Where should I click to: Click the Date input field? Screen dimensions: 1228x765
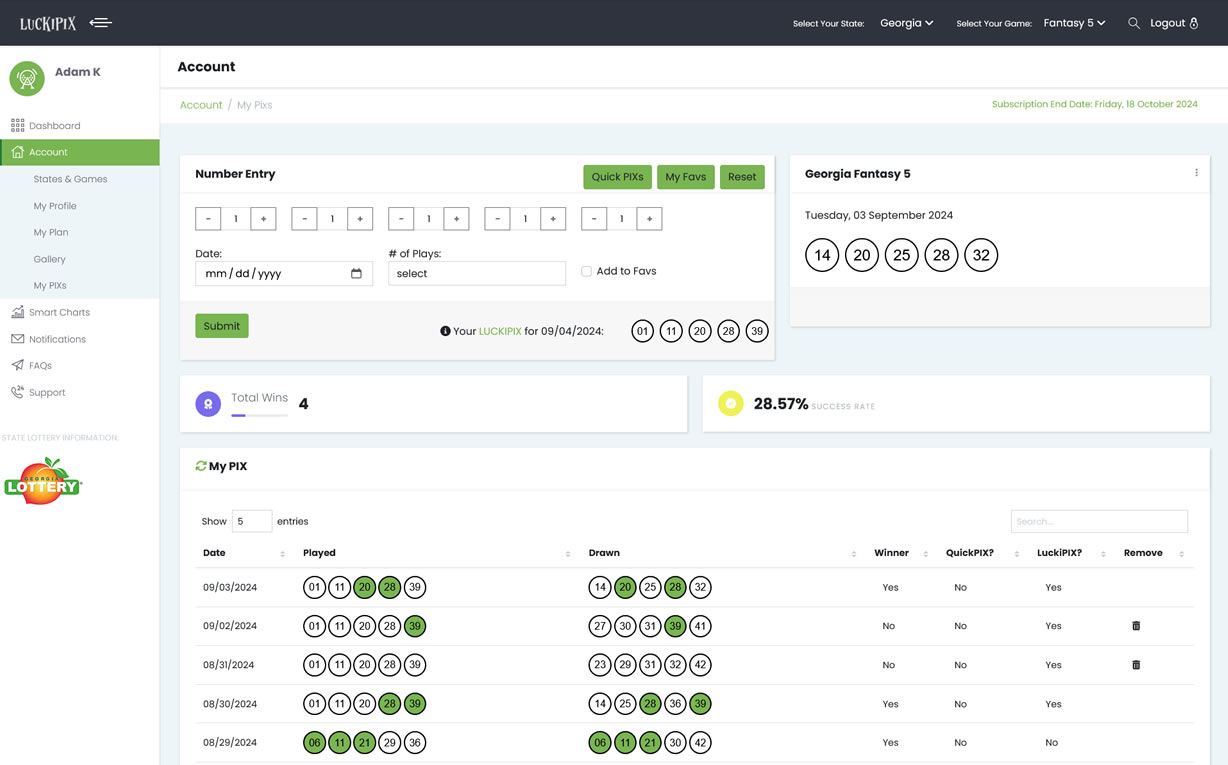pyautogui.click(x=284, y=273)
